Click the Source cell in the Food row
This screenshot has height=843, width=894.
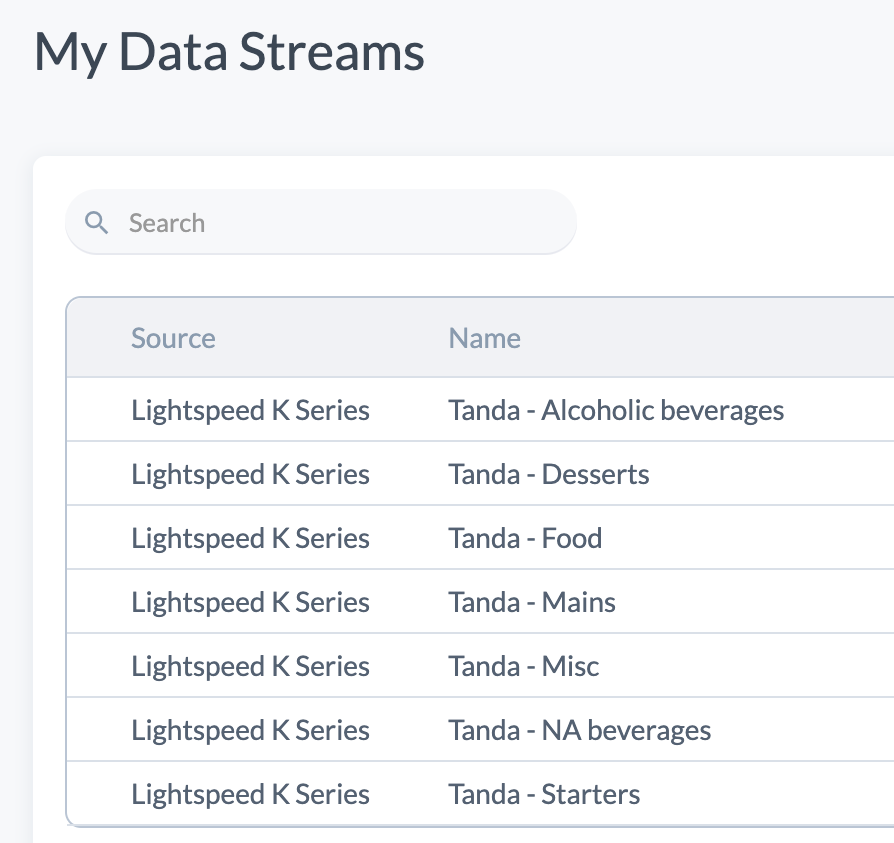coord(250,538)
